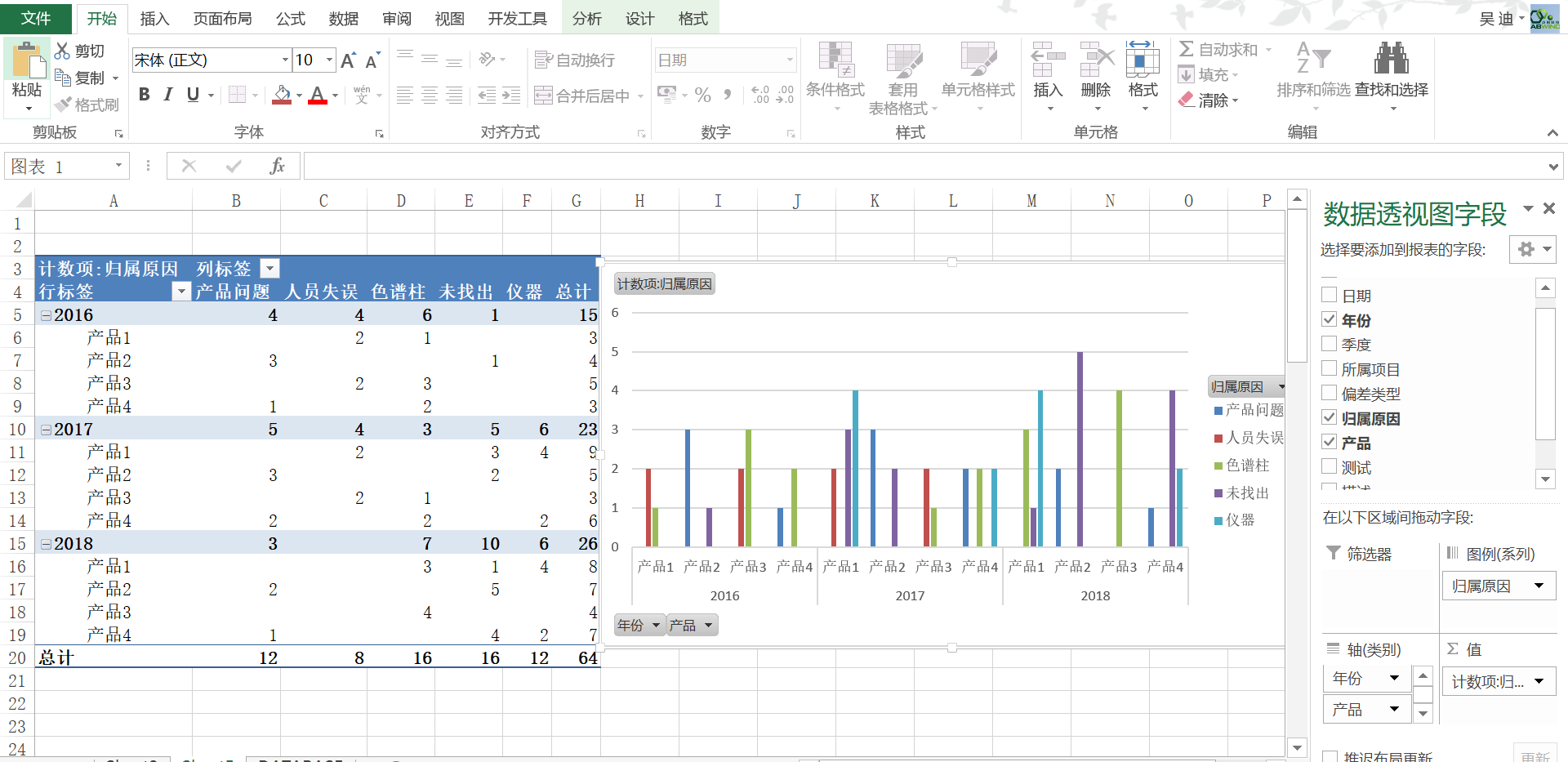Click the 年份 chart field button
1568x762 pixels.
[x=638, y=626]
